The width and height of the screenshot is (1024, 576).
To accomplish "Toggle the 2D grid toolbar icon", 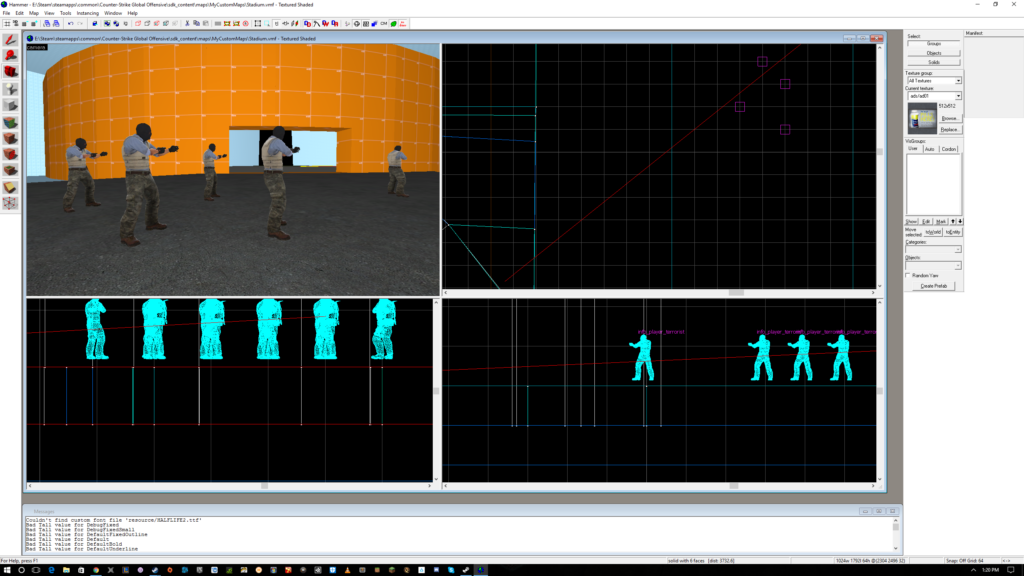I will point(7,24).
